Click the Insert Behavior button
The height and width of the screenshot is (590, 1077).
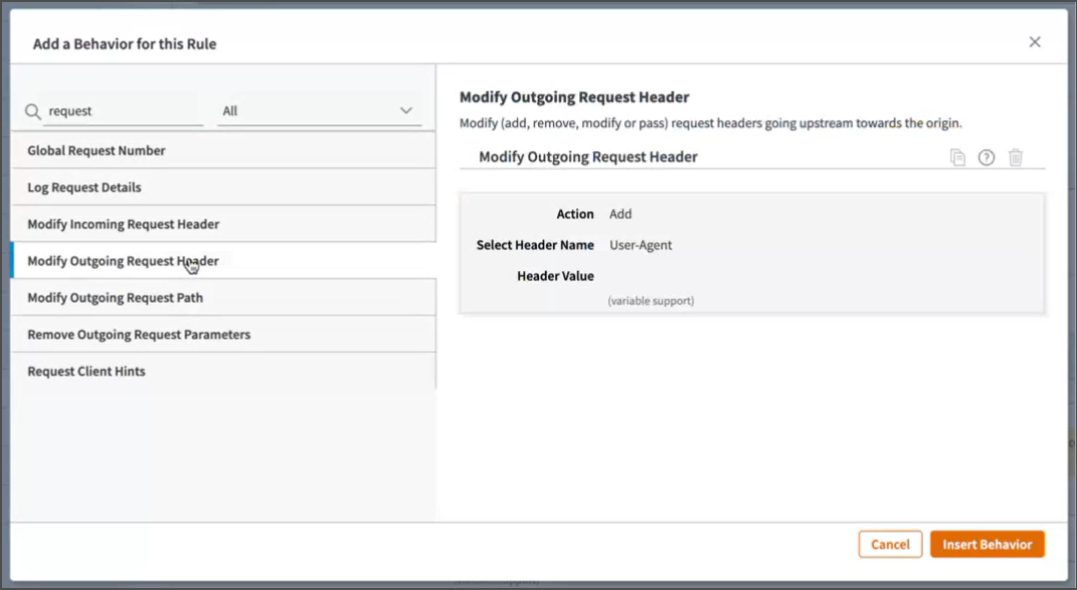click(x=987, y=545)
